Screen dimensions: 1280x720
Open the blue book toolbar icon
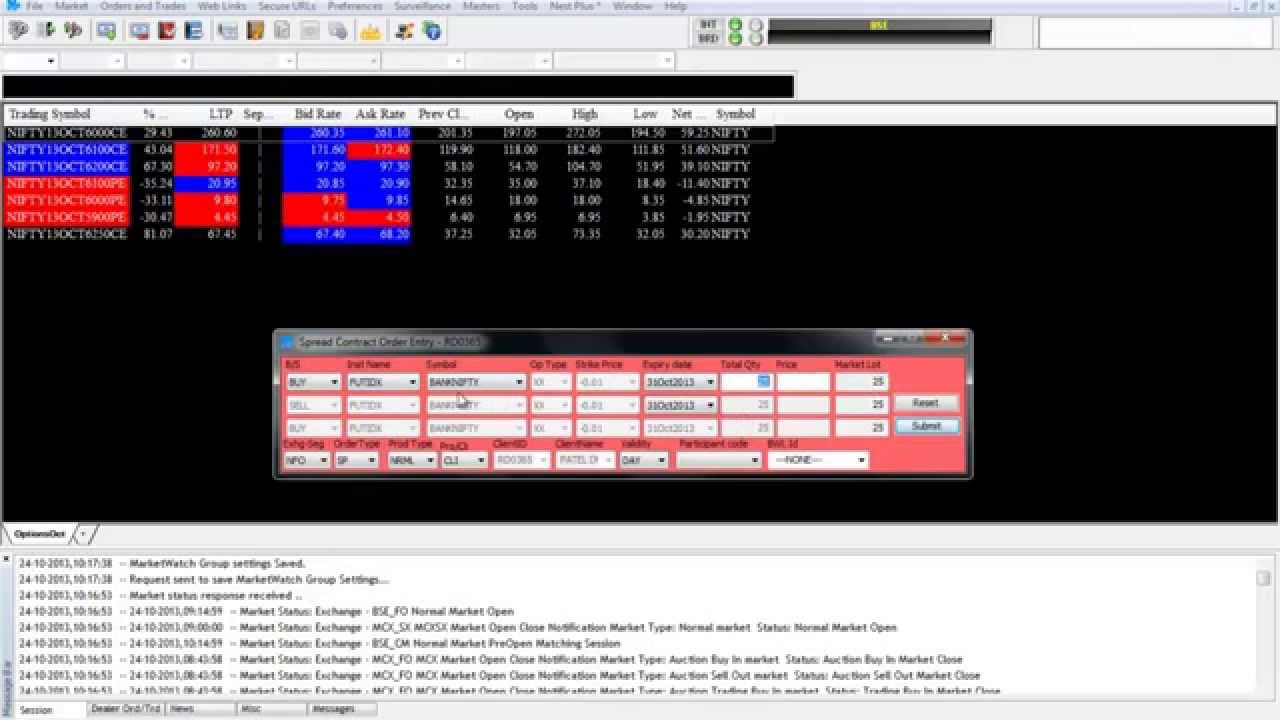pyautogui.click(x=193, y=31)
